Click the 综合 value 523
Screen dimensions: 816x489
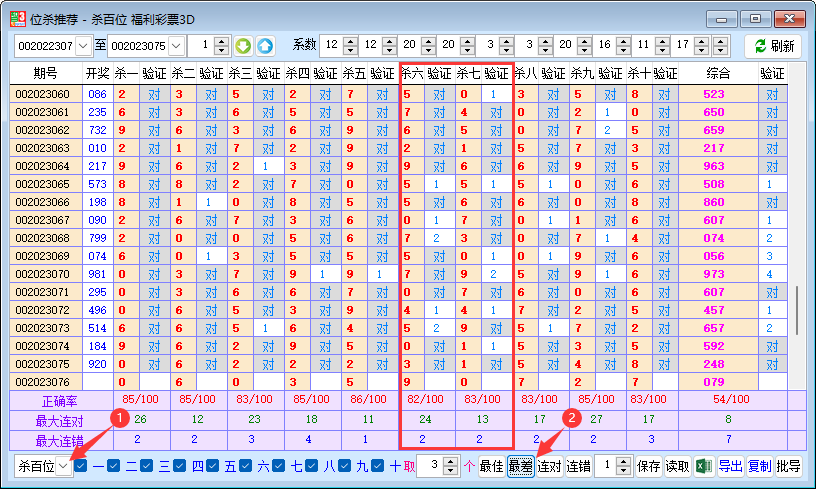(x=714, y=94)
